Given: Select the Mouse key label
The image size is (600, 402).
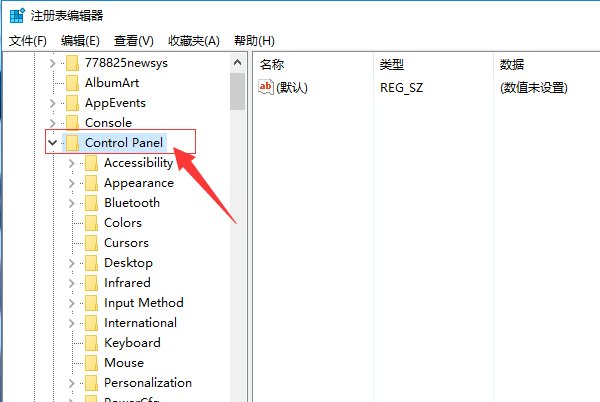Looking at the screenshot, I should click(124, 363).
